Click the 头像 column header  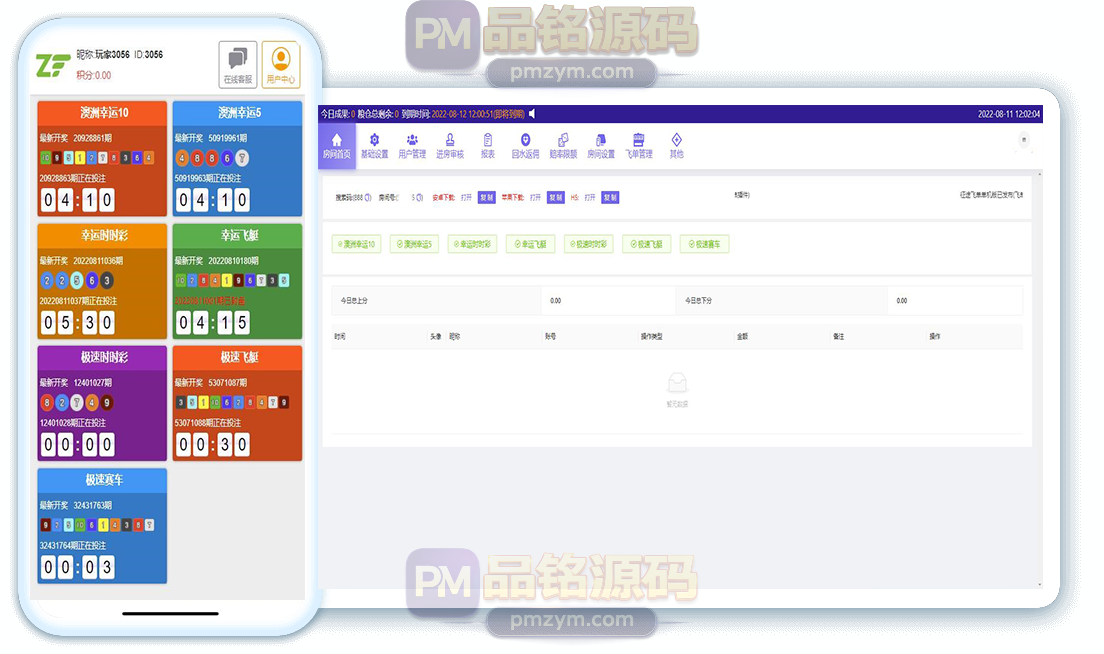point(436,337)
